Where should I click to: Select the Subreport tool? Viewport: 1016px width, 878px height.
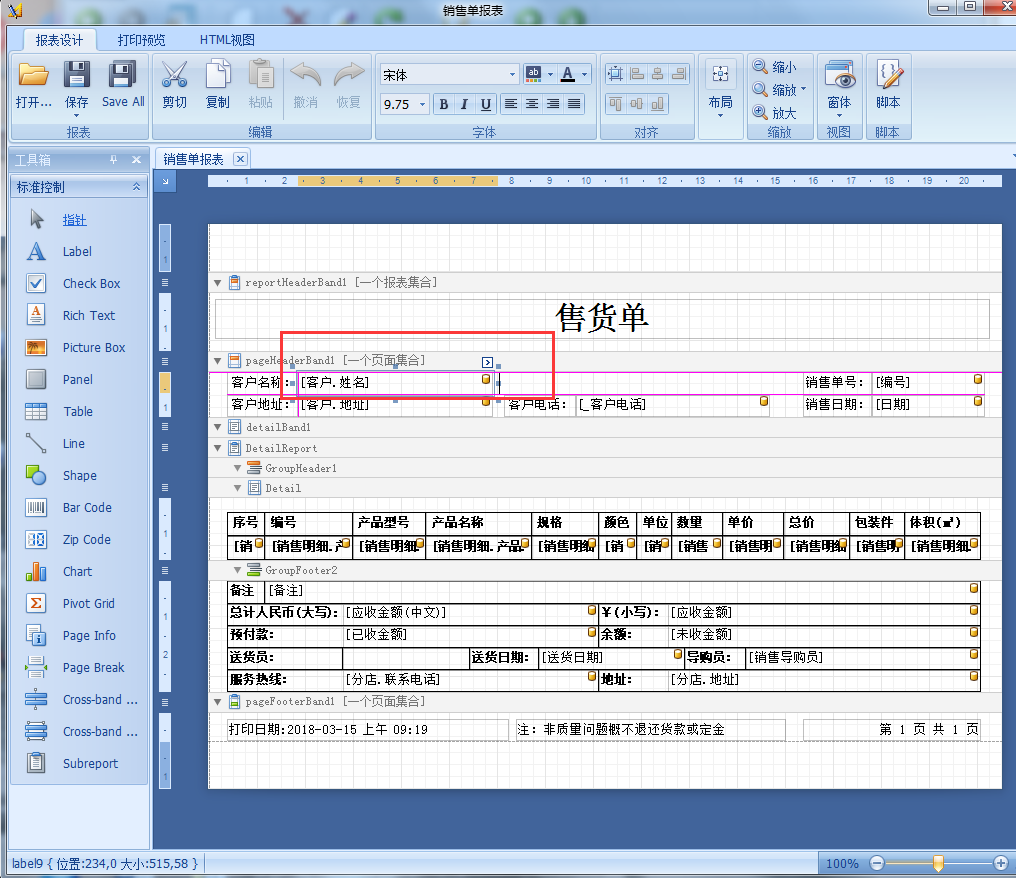[x=90, y=763]
